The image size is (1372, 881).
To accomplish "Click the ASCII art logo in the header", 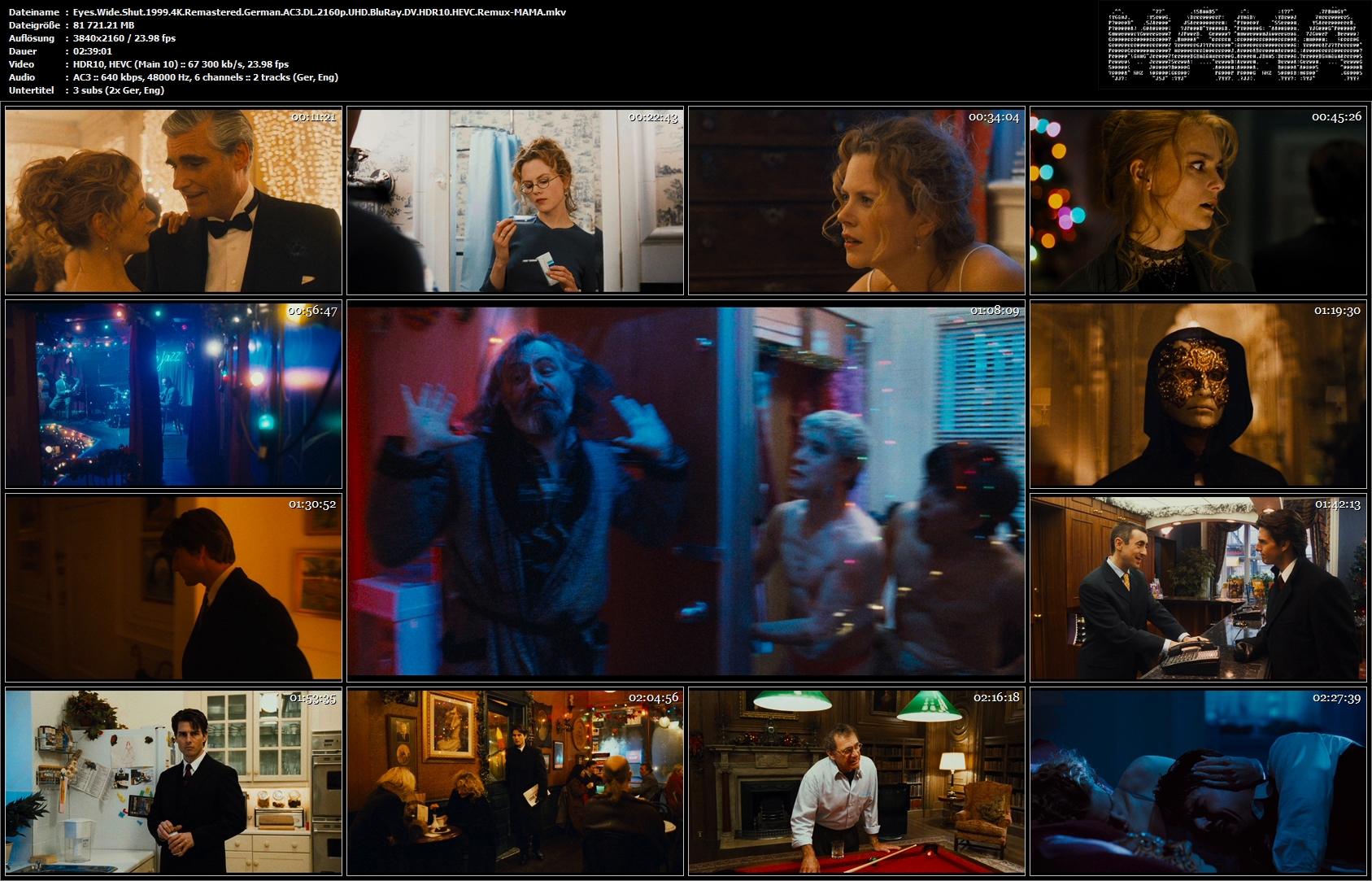I will [1235, 46].
